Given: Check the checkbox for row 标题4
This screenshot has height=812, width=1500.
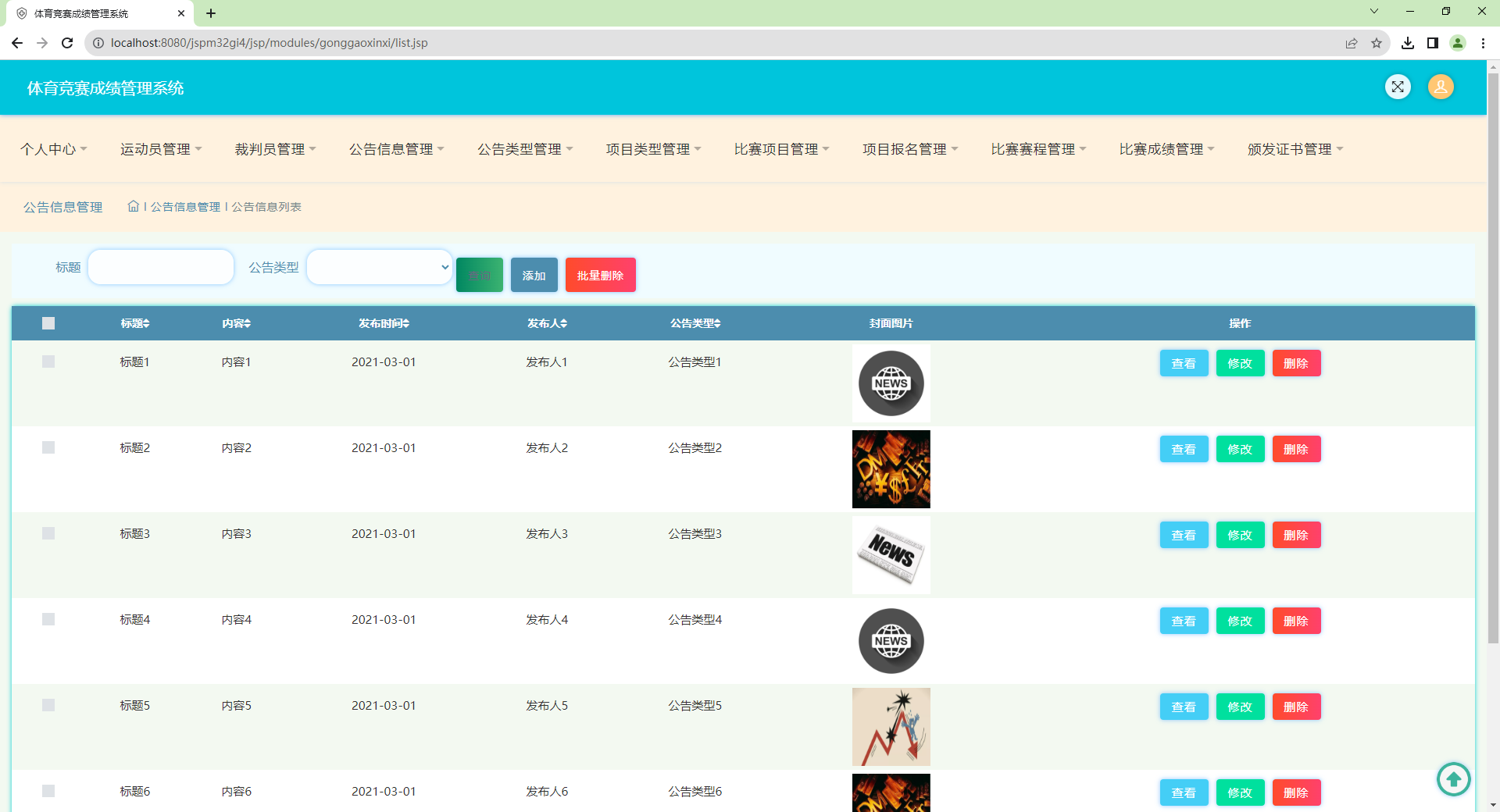Looking at the screenshot, I should (x=48, y=619).
